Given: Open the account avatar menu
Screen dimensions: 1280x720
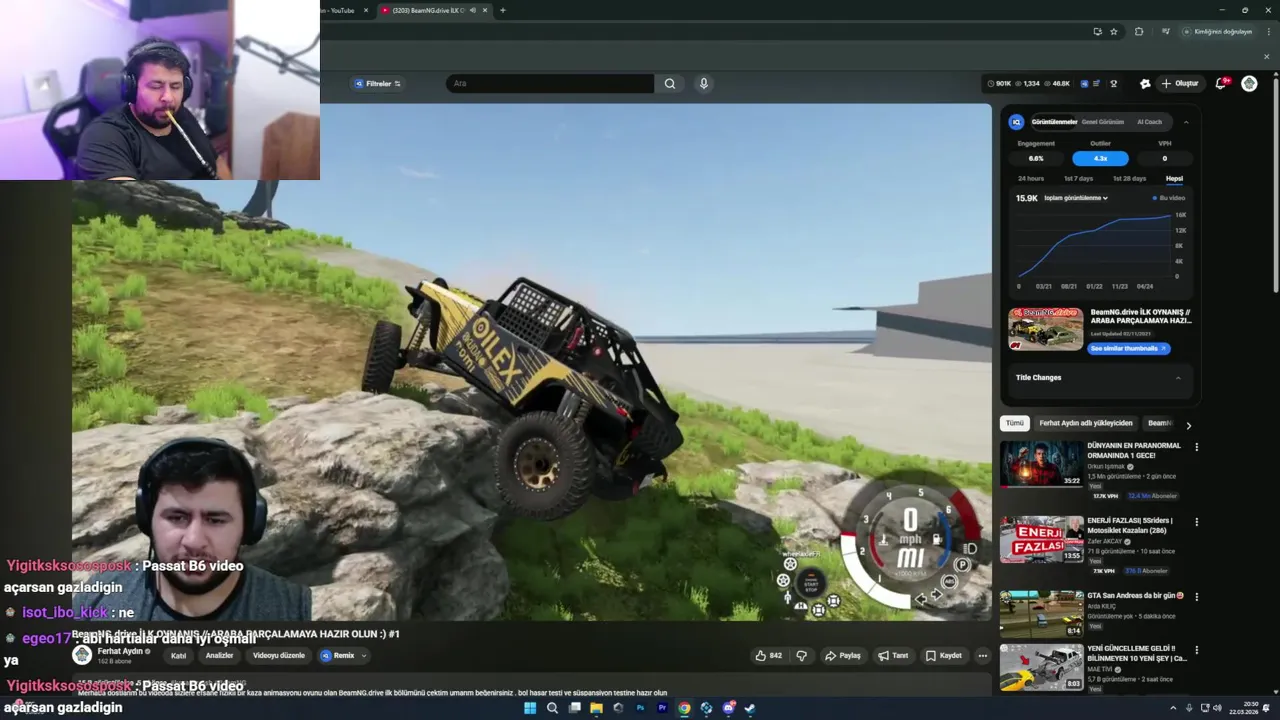Looking at the screenshot, I should pyautogui.click(x=1249, y=84).
